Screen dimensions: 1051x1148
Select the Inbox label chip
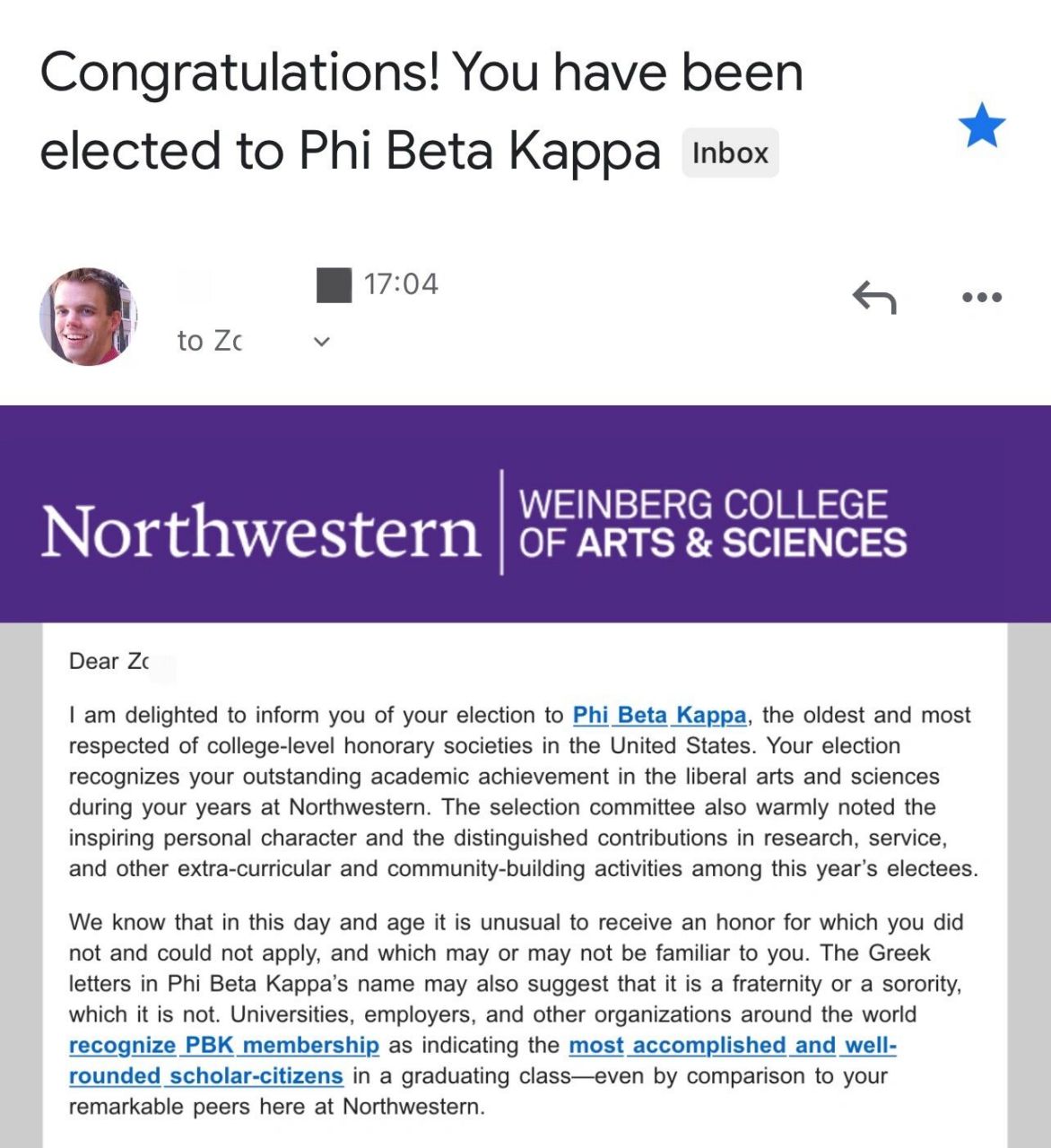(x=729, y=152)
